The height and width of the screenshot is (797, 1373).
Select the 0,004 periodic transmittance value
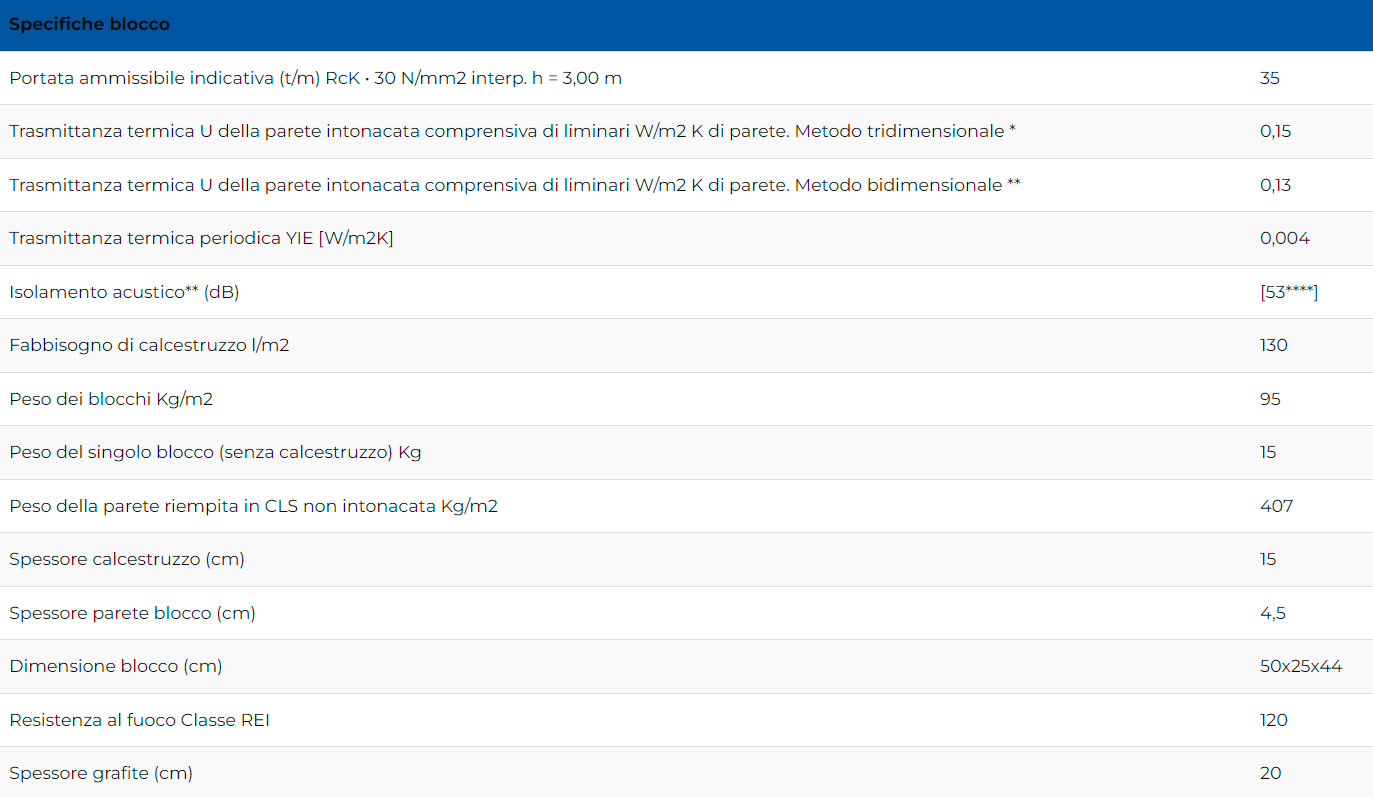[1285, 238]
